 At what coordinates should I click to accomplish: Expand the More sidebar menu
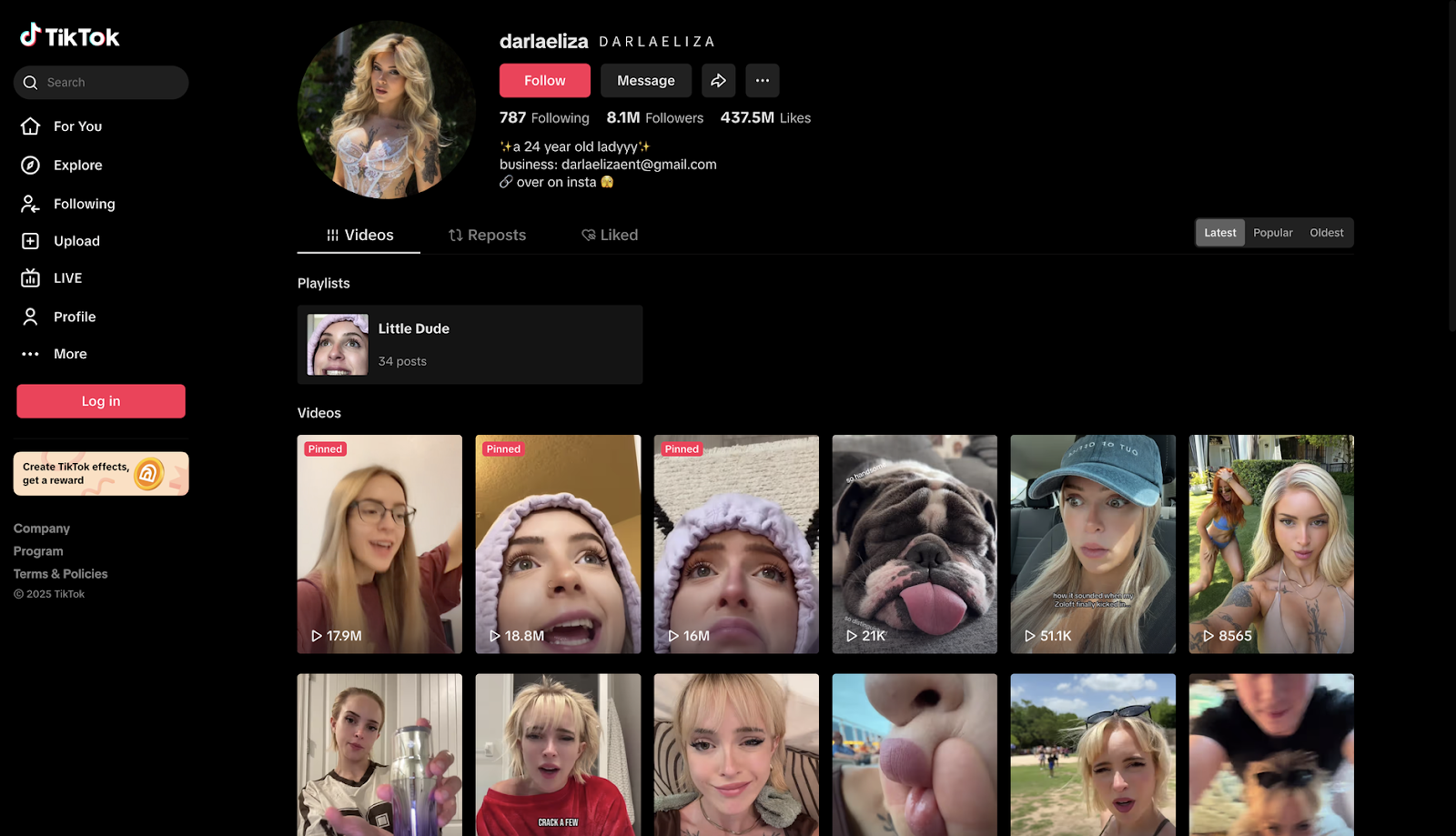coord(69,354)
